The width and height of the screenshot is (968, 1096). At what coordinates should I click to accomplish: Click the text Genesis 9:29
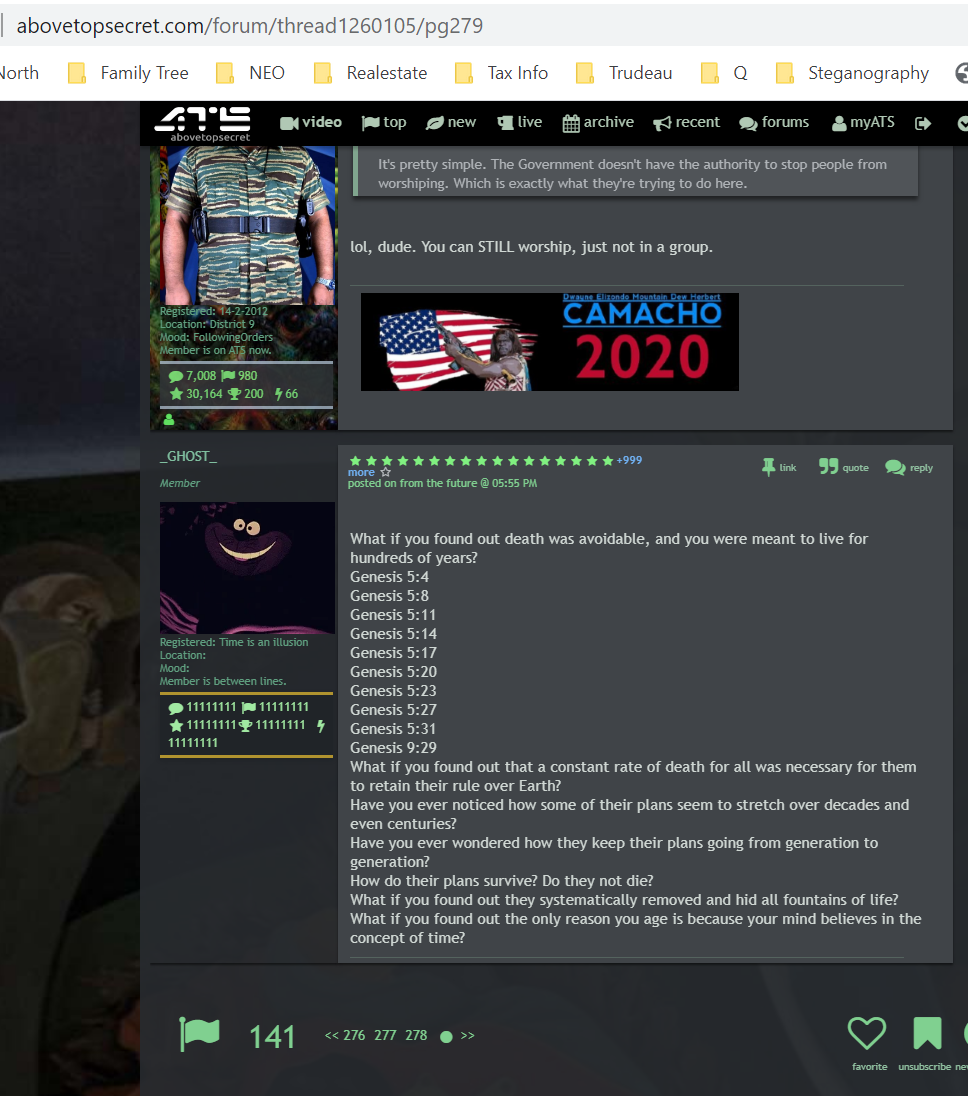click(x=393, y=747)
